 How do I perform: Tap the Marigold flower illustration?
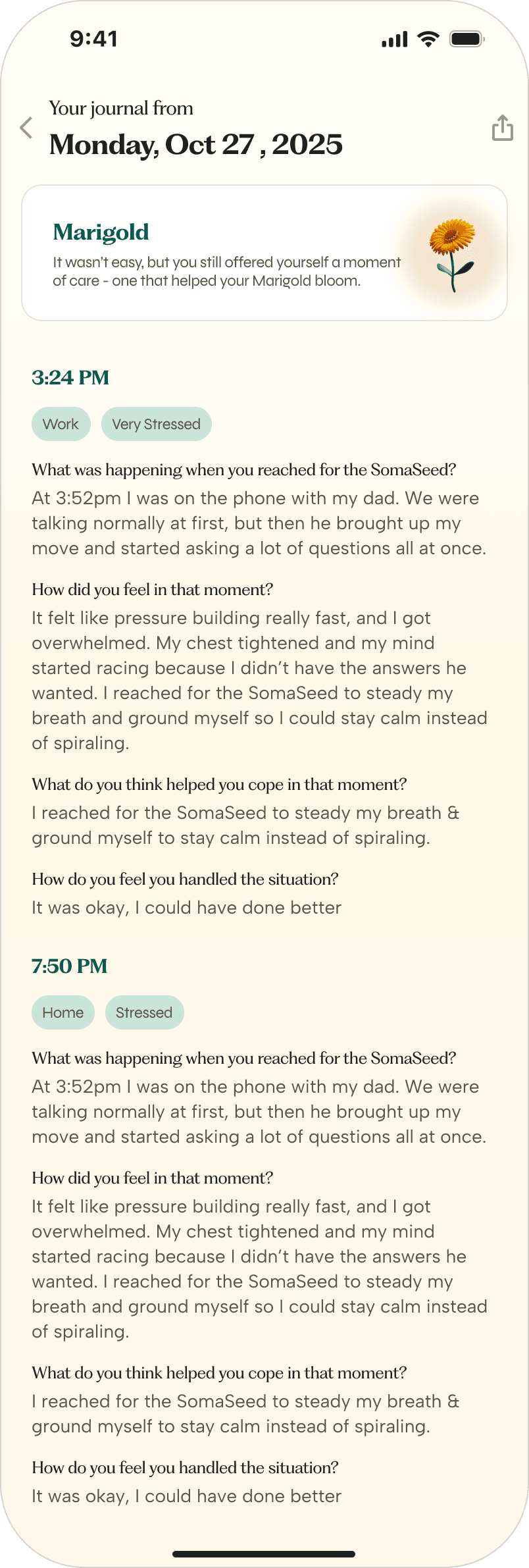click(452, 255)
